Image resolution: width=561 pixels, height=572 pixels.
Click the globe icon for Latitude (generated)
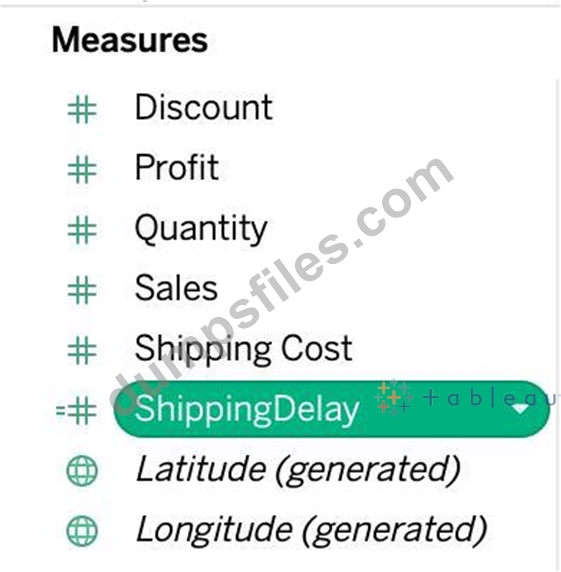(82, 471)
